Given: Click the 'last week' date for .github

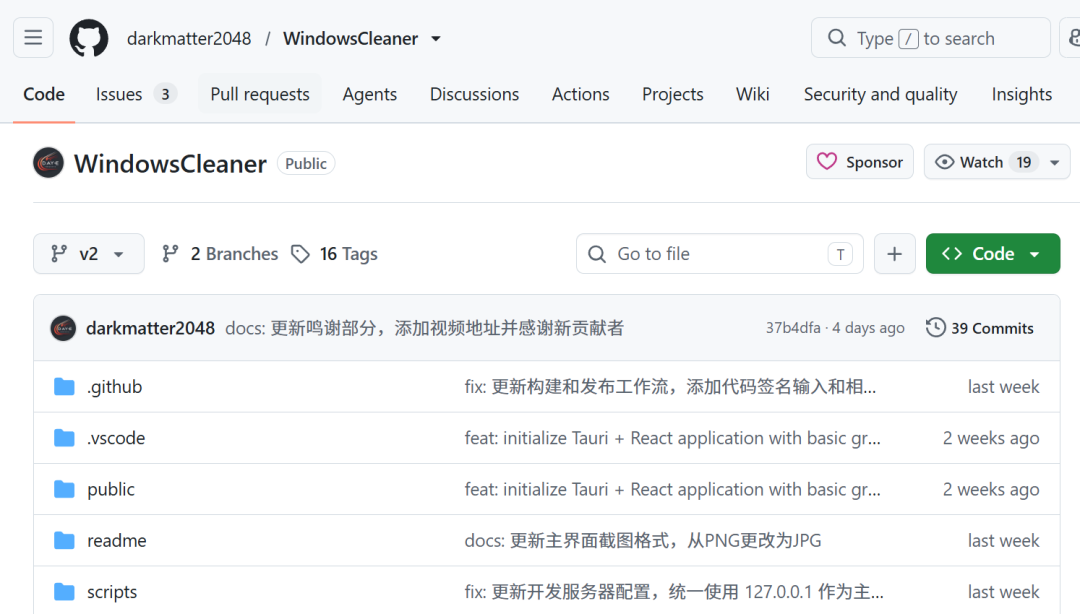Looking at the screenshot, I should tap(1003, 387).
